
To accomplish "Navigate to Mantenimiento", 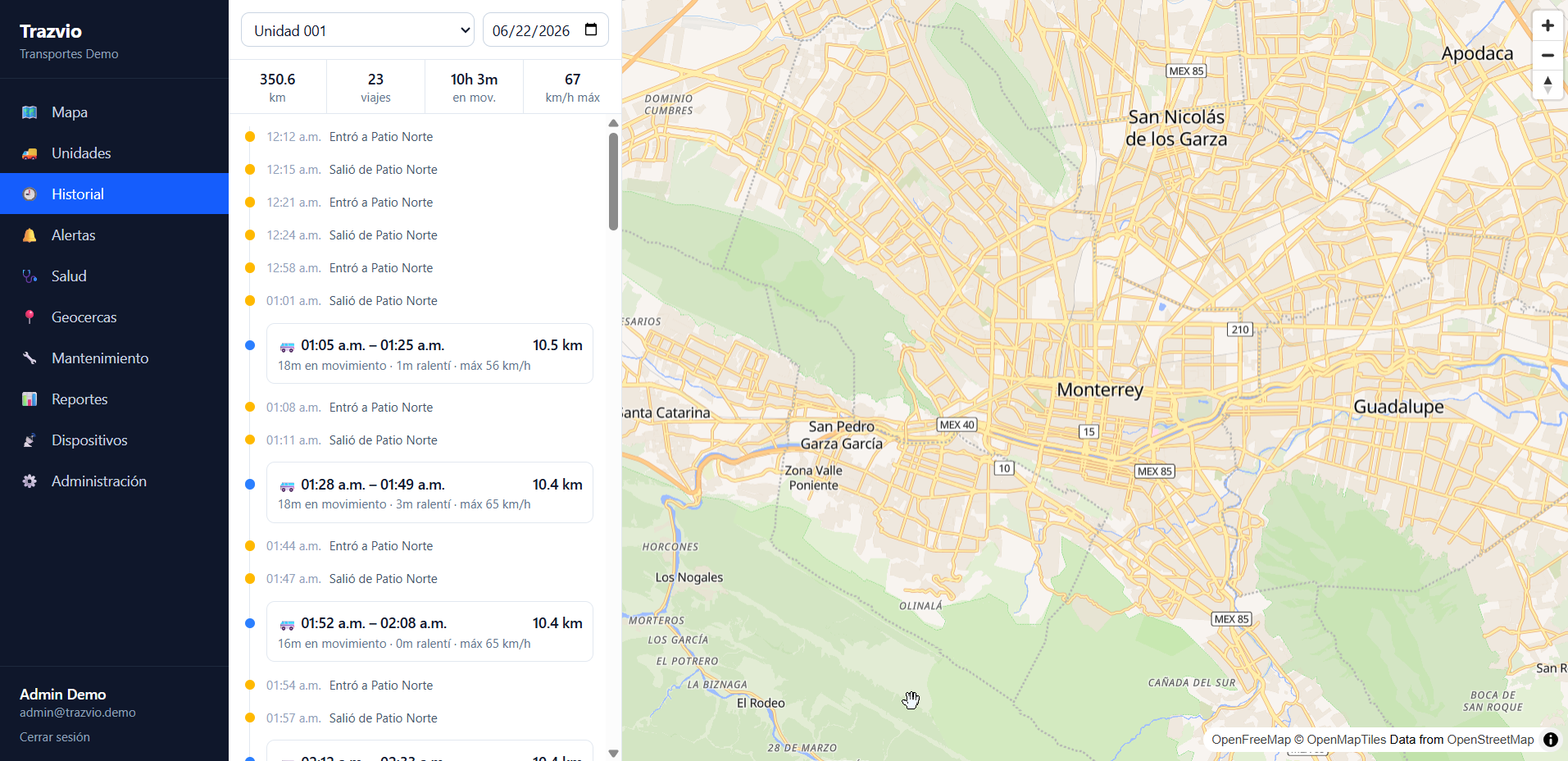I will click(114, 358).
